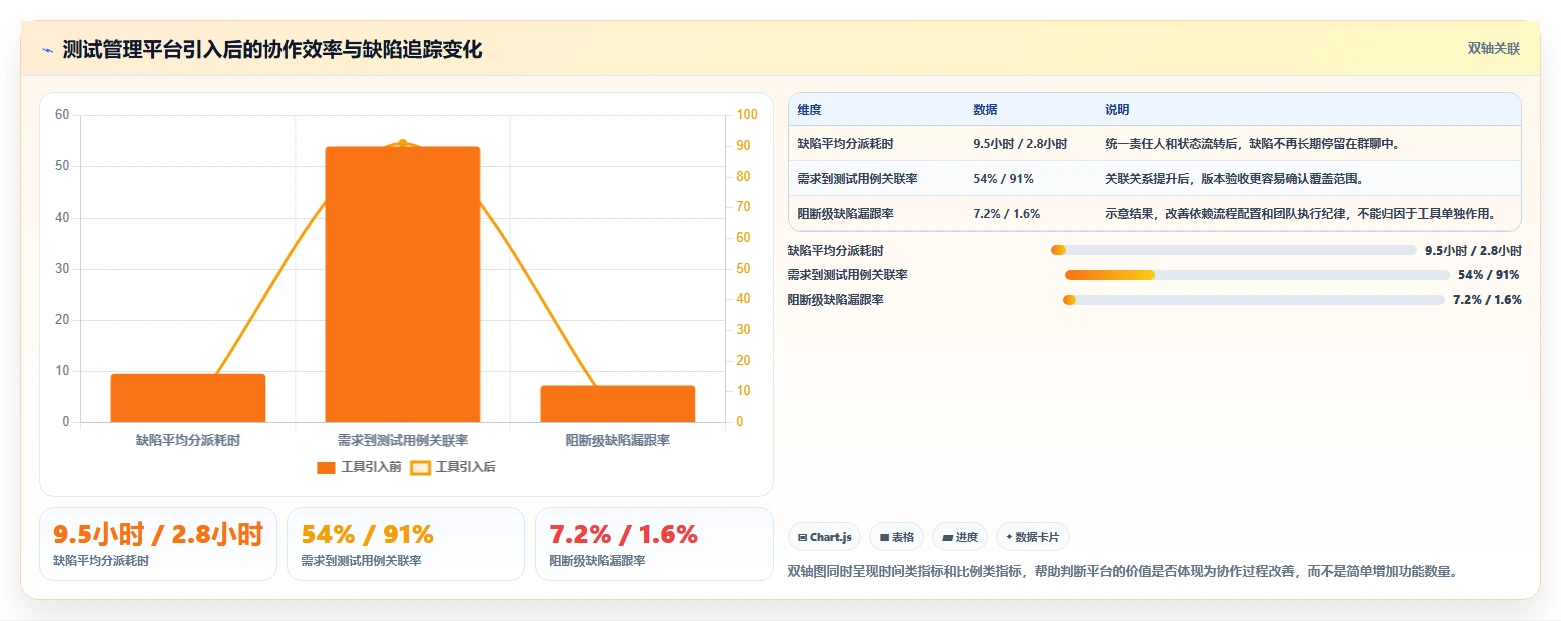Click 阻断级缺陷漏跟率 in the table's third row
This screenshot has height=621, width=1561.
[845, 214]
